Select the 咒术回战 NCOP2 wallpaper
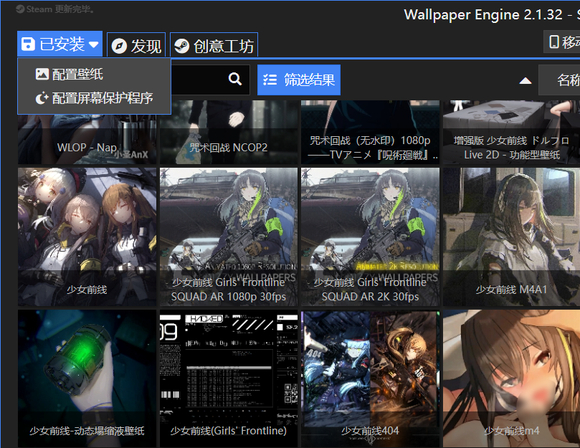Image resolution: width=580 pixels, height=448 pixels. (x=229, y=132)
